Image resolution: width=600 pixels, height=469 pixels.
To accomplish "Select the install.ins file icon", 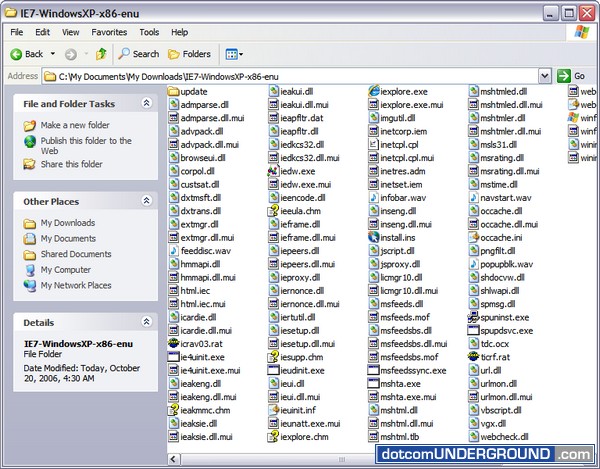I will [x=374, y=238].
